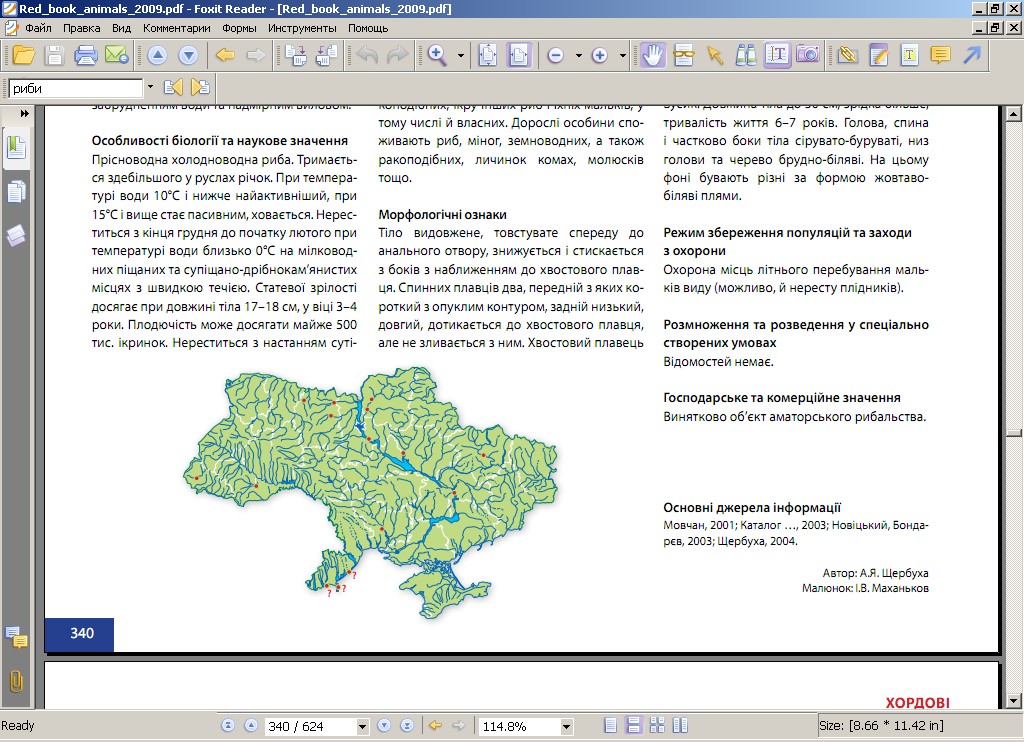Select the Typewriter tool icon
1024x742 pixels.
[x=910, y=55]
